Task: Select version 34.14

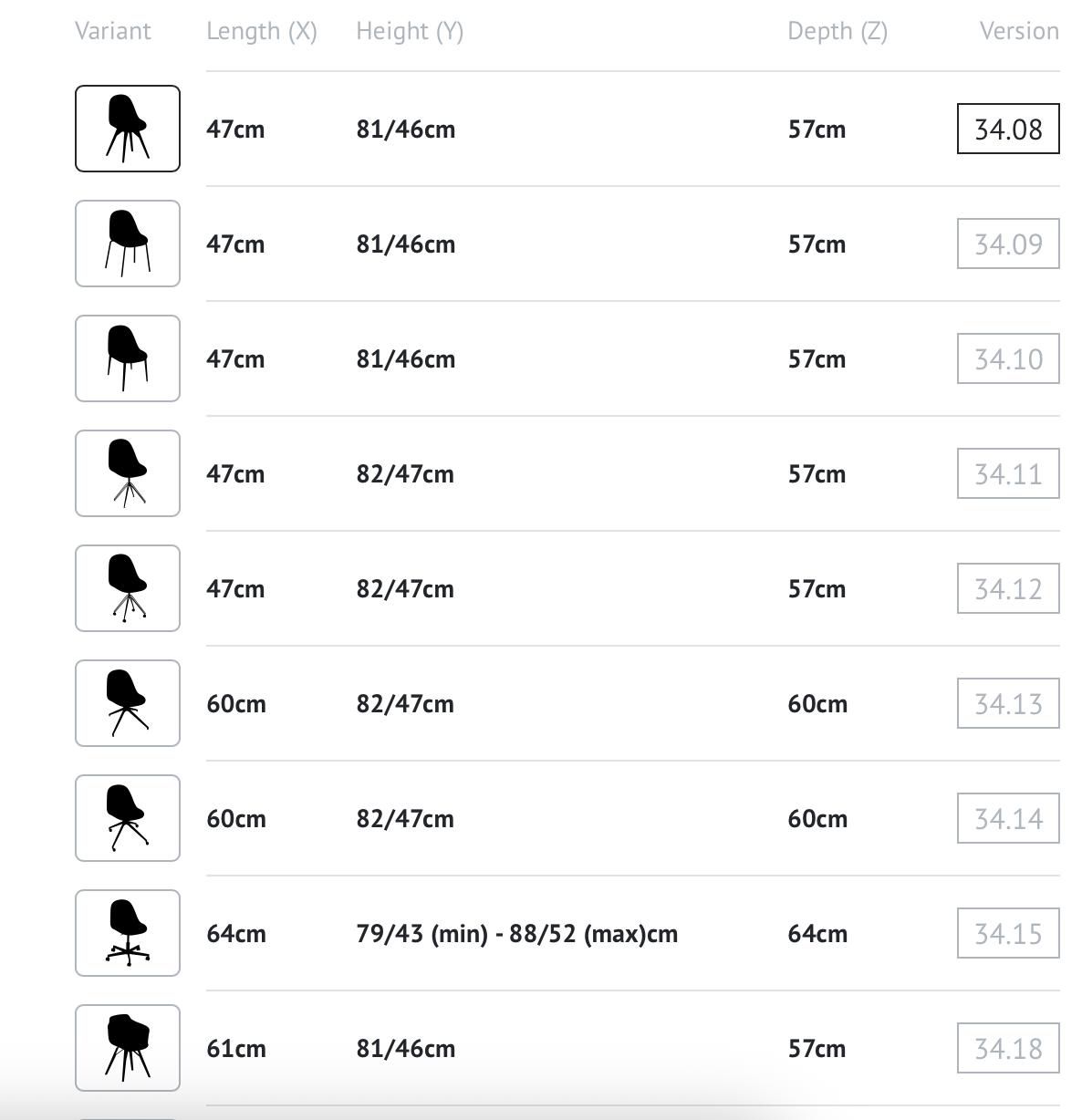Action: click(x=1008, y=818)
